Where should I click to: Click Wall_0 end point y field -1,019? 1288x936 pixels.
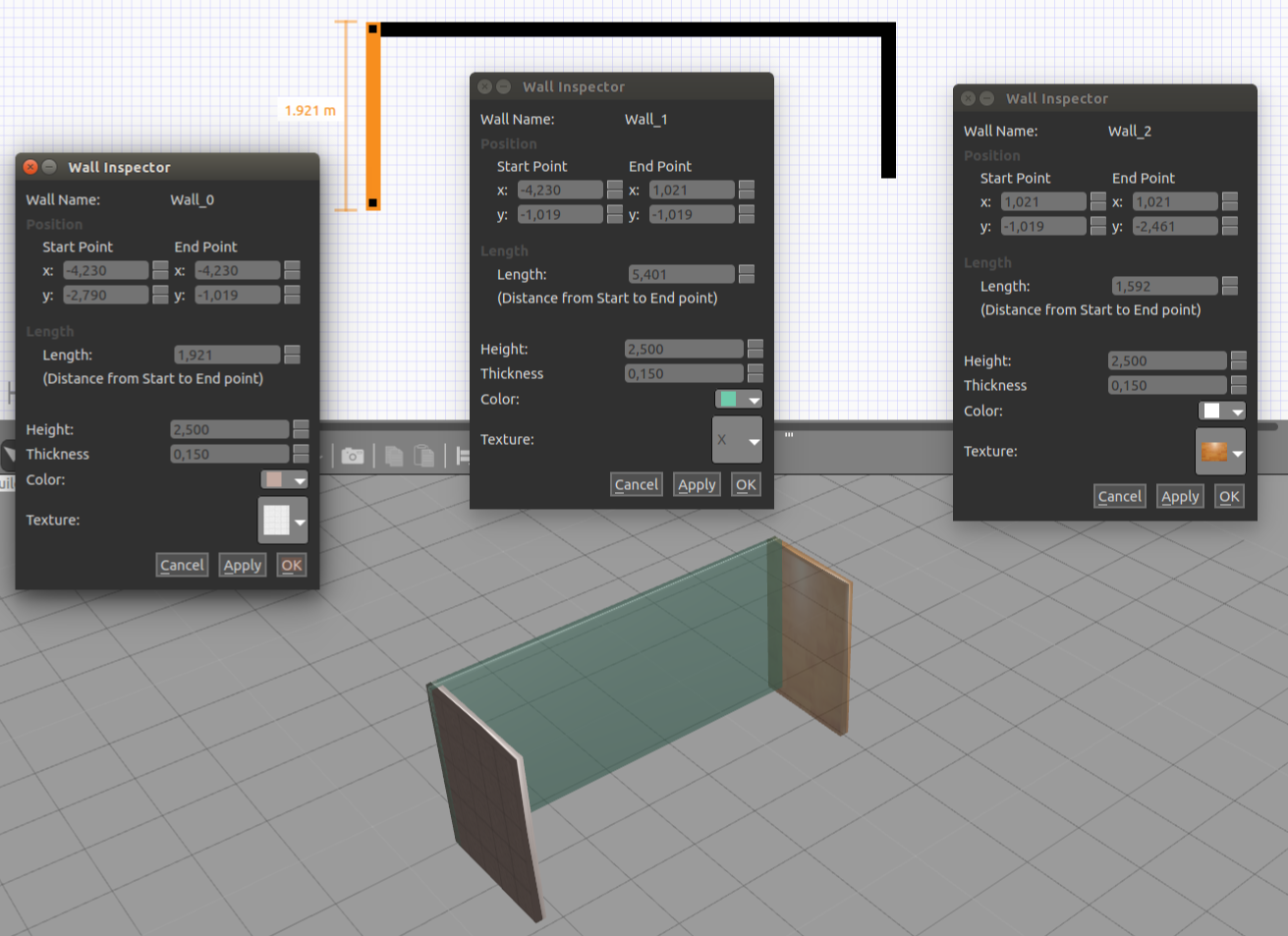click(238, 295)
